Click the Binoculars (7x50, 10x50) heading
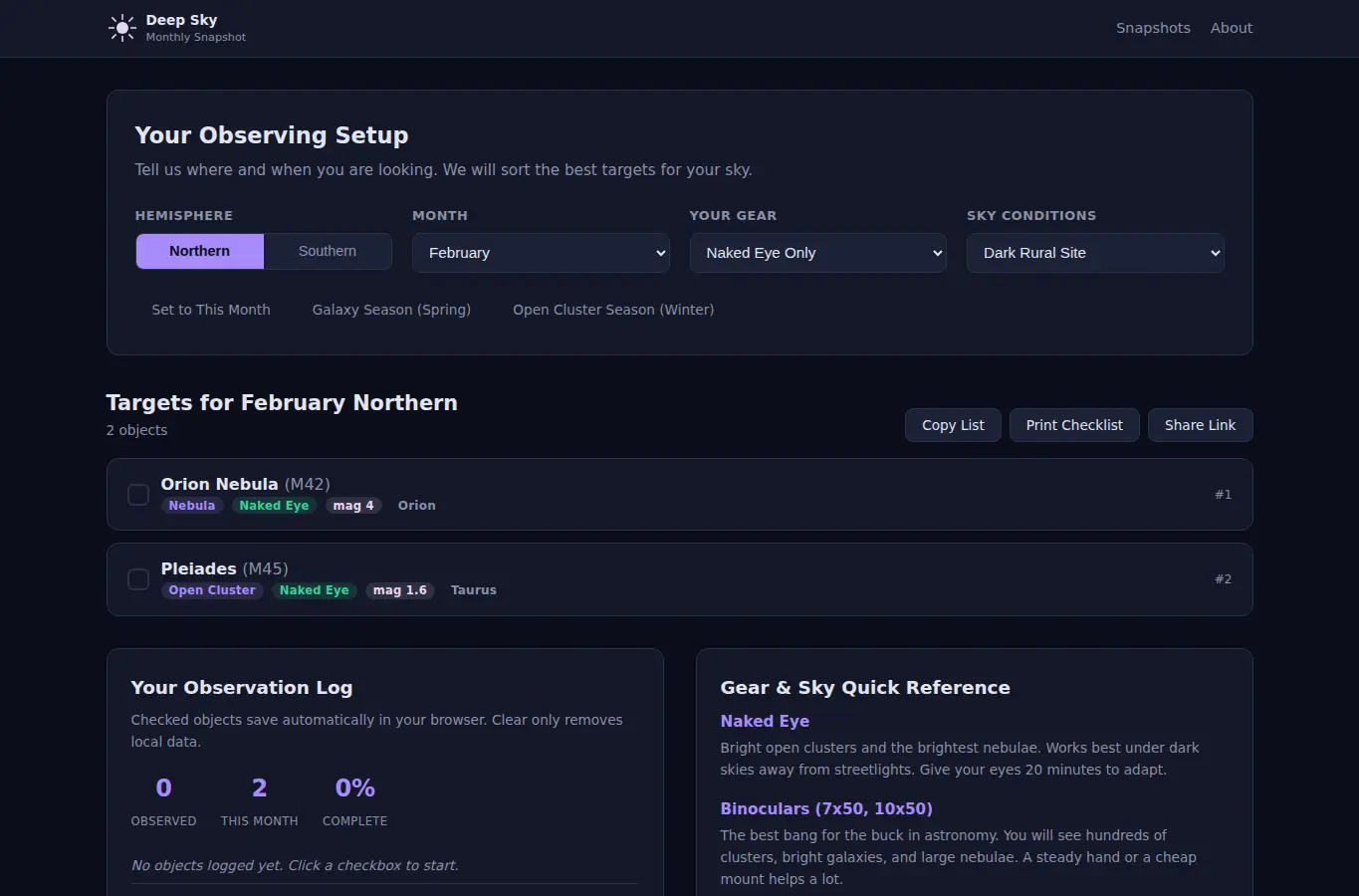Viewport: 1359px width, 896px height. tap(826, 808)
